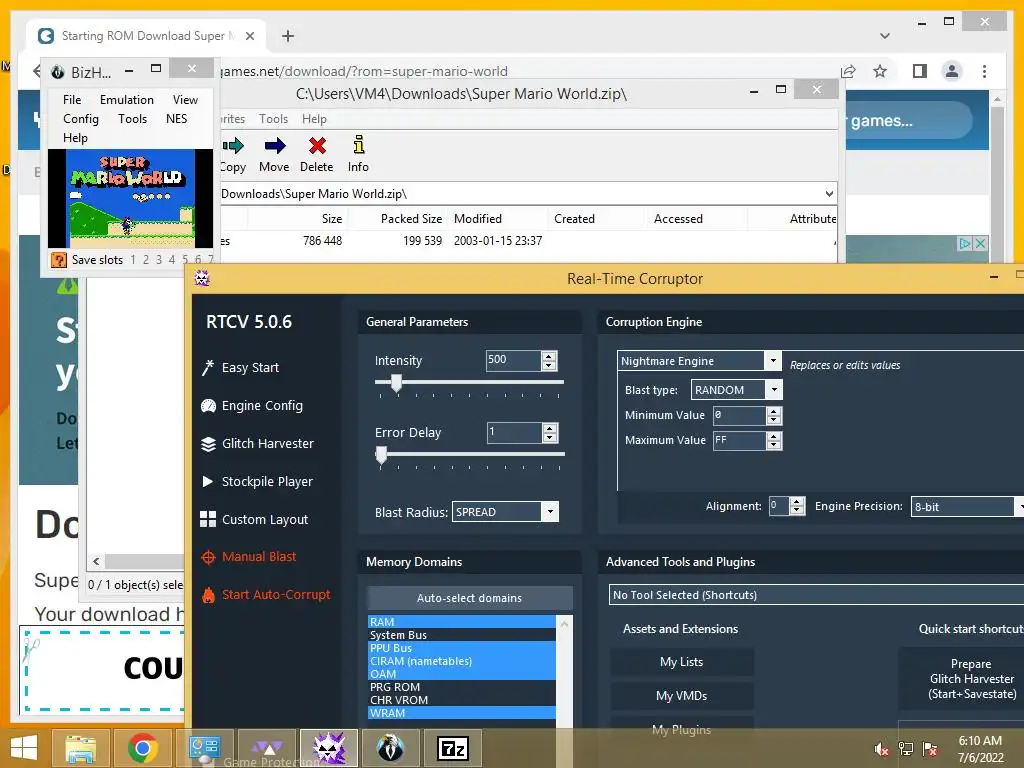Click the Chrome address bar URL
The width and height of the screenshot is (1024, 768).
click(x=363, y=71)
